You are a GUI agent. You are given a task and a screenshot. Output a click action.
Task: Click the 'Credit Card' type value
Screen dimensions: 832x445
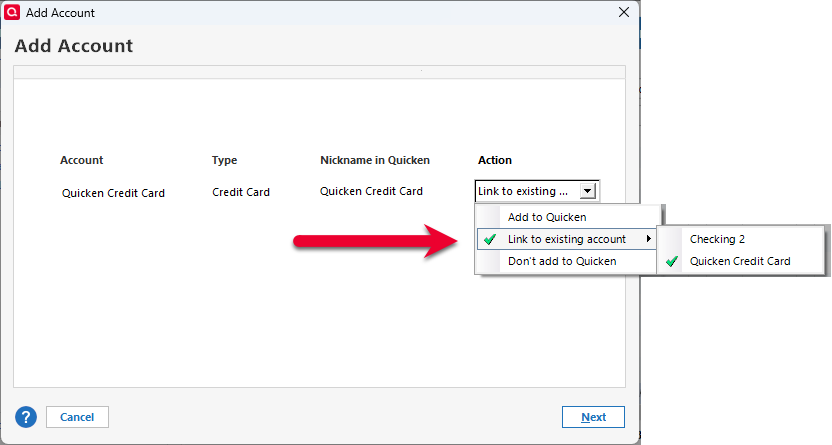pos(241,192)
